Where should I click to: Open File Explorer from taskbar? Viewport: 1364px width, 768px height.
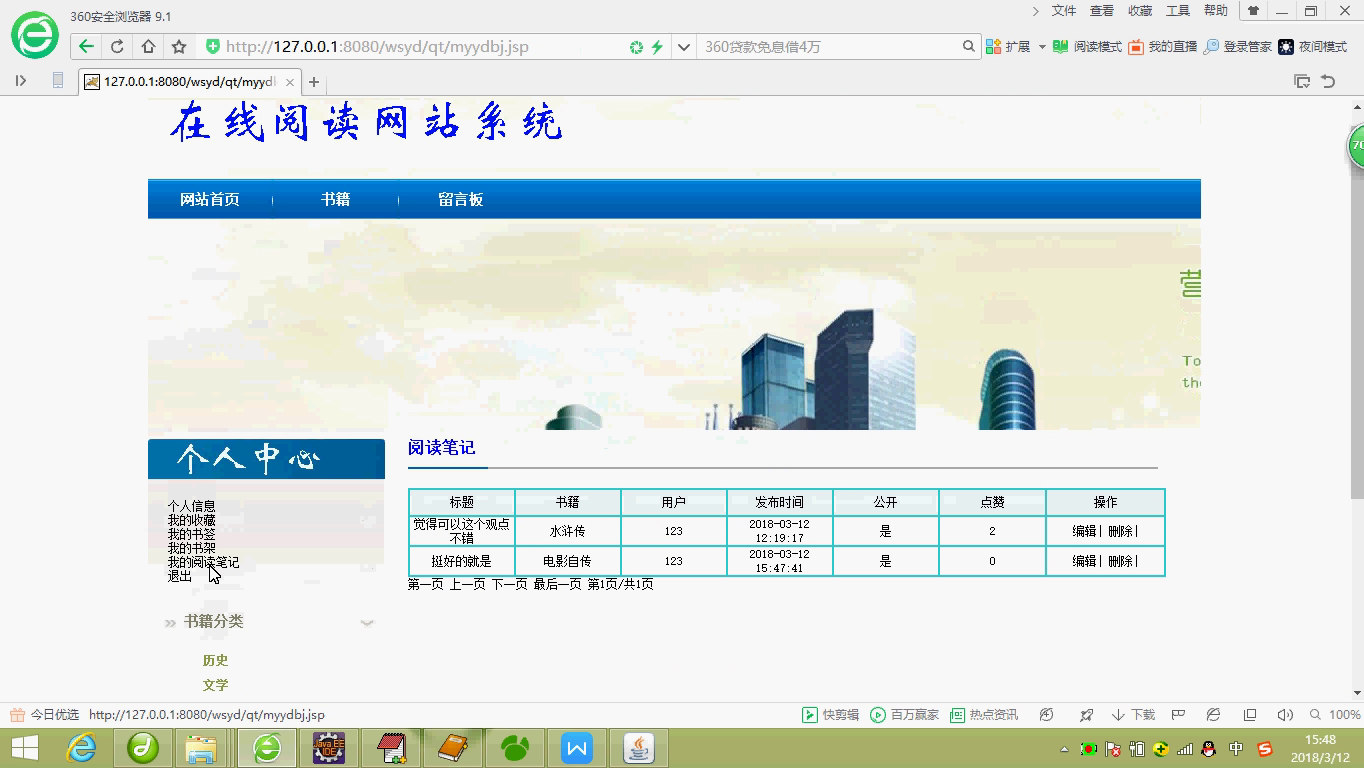coord(201,748)
